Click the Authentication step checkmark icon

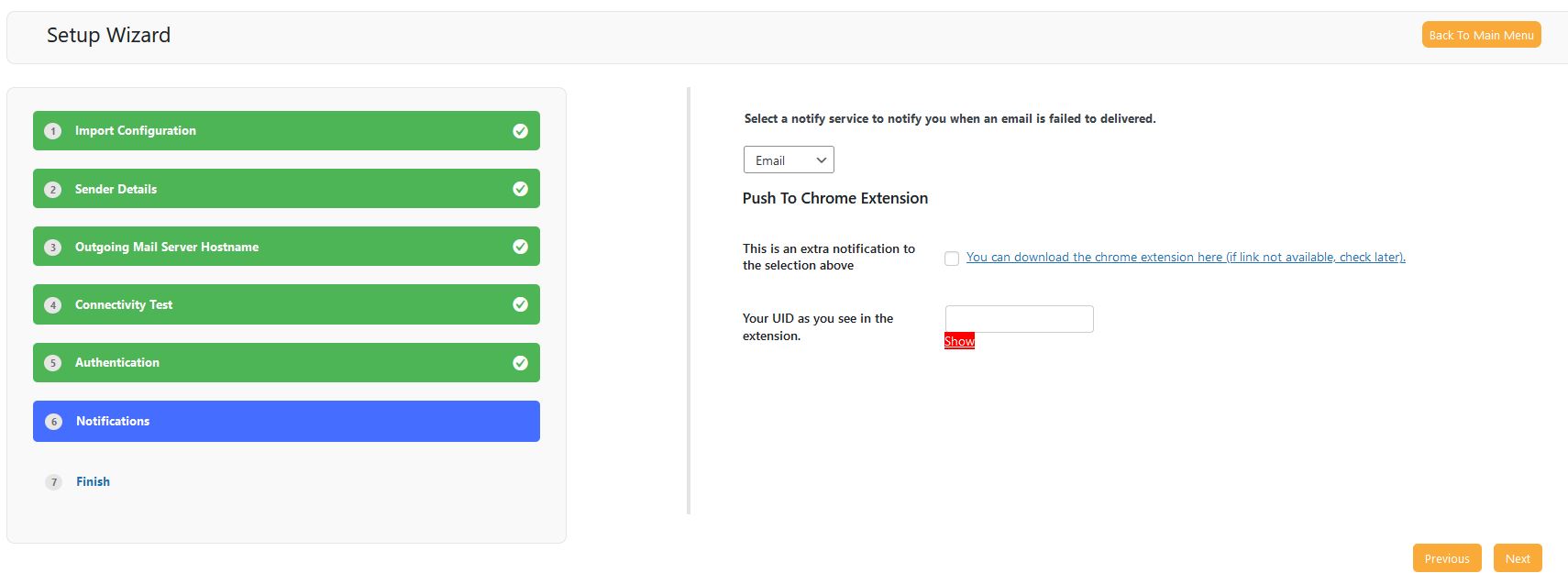[520, 363]
